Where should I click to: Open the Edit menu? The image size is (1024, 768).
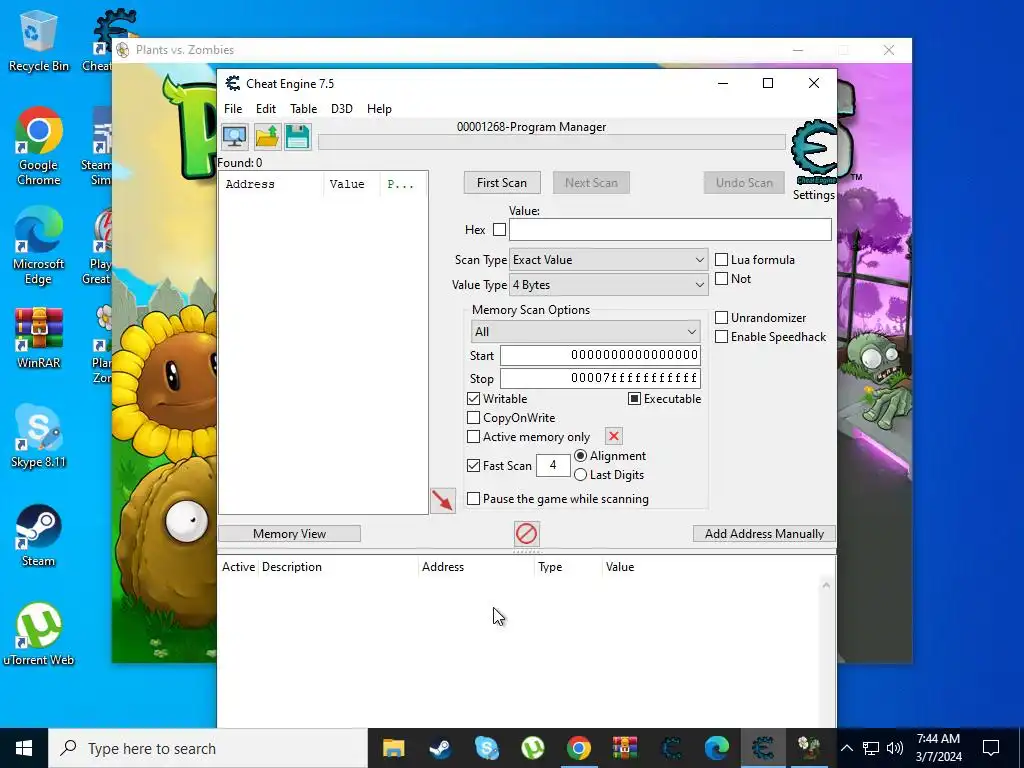click(266, 109)
